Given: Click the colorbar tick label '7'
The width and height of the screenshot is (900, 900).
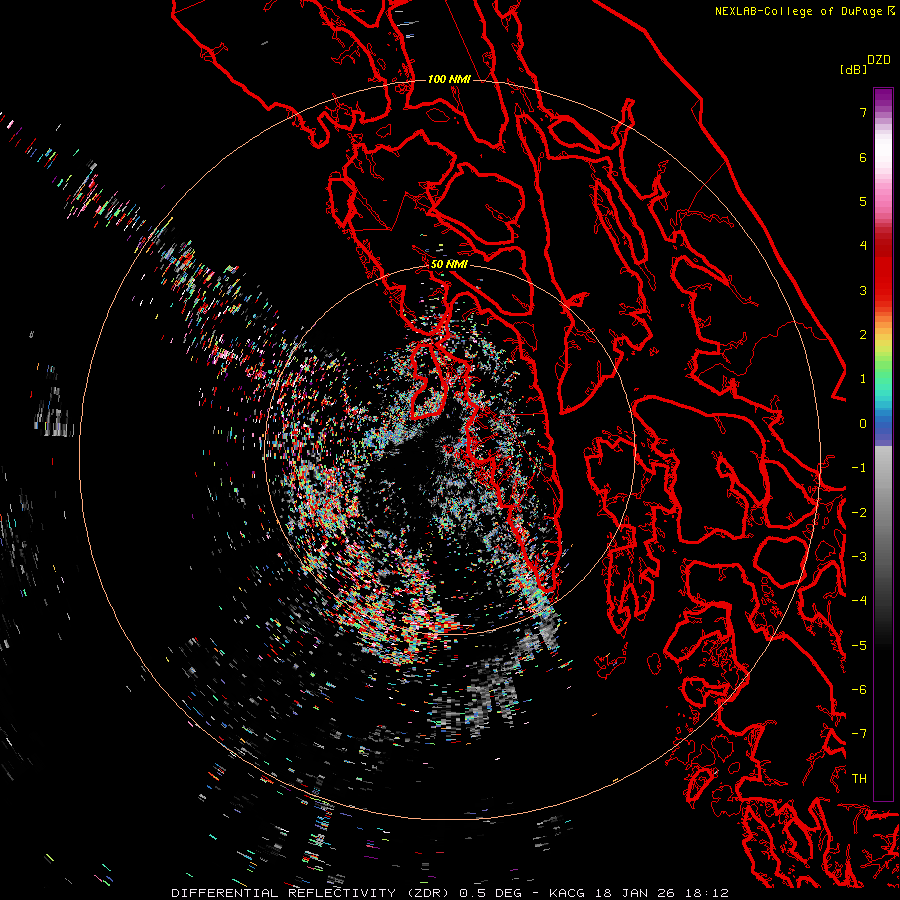Looking at the screenshot, I should (863, 112).
